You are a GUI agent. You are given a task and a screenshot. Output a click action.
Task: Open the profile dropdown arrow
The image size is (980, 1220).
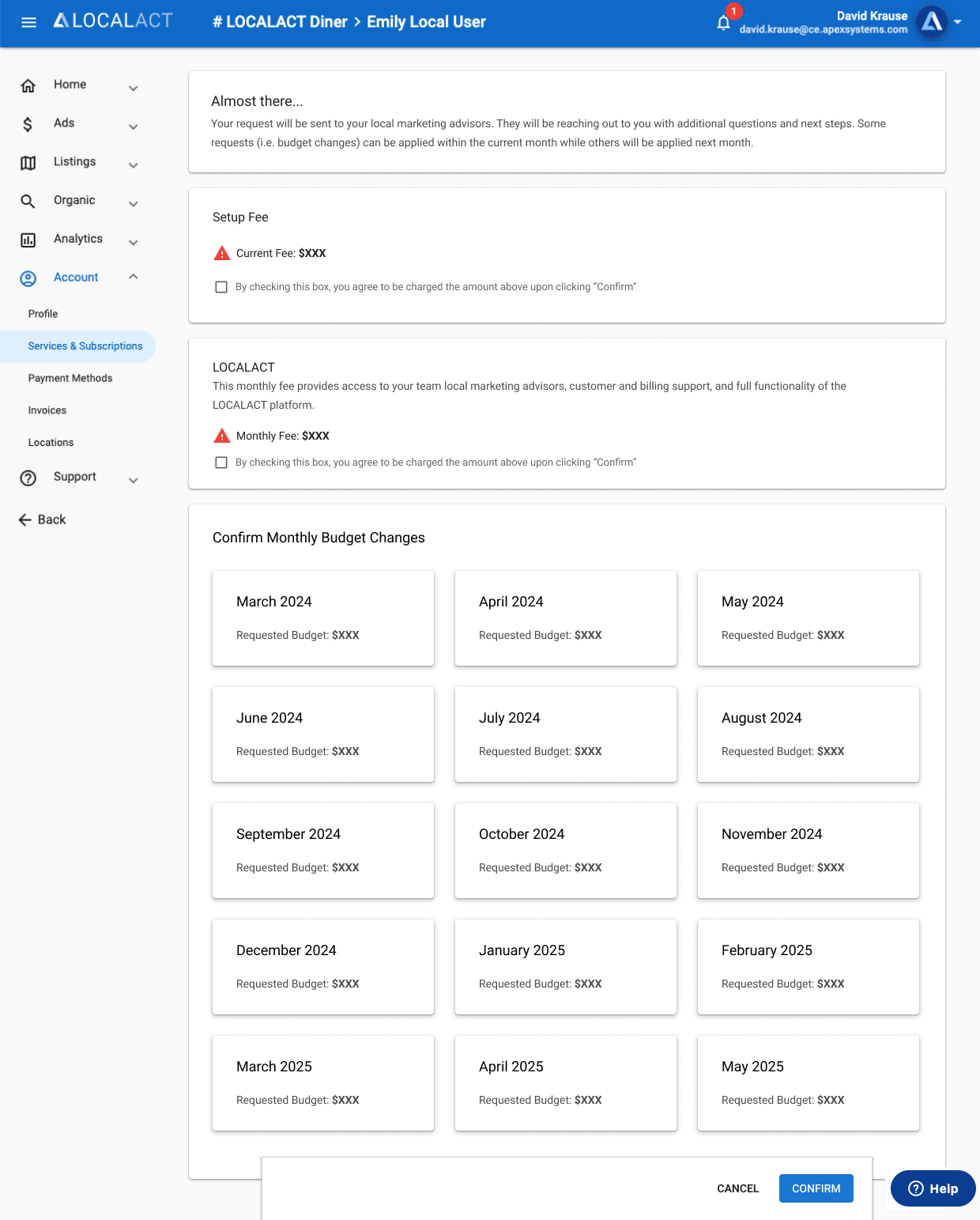pyautogui.click(x=957, y=22)
